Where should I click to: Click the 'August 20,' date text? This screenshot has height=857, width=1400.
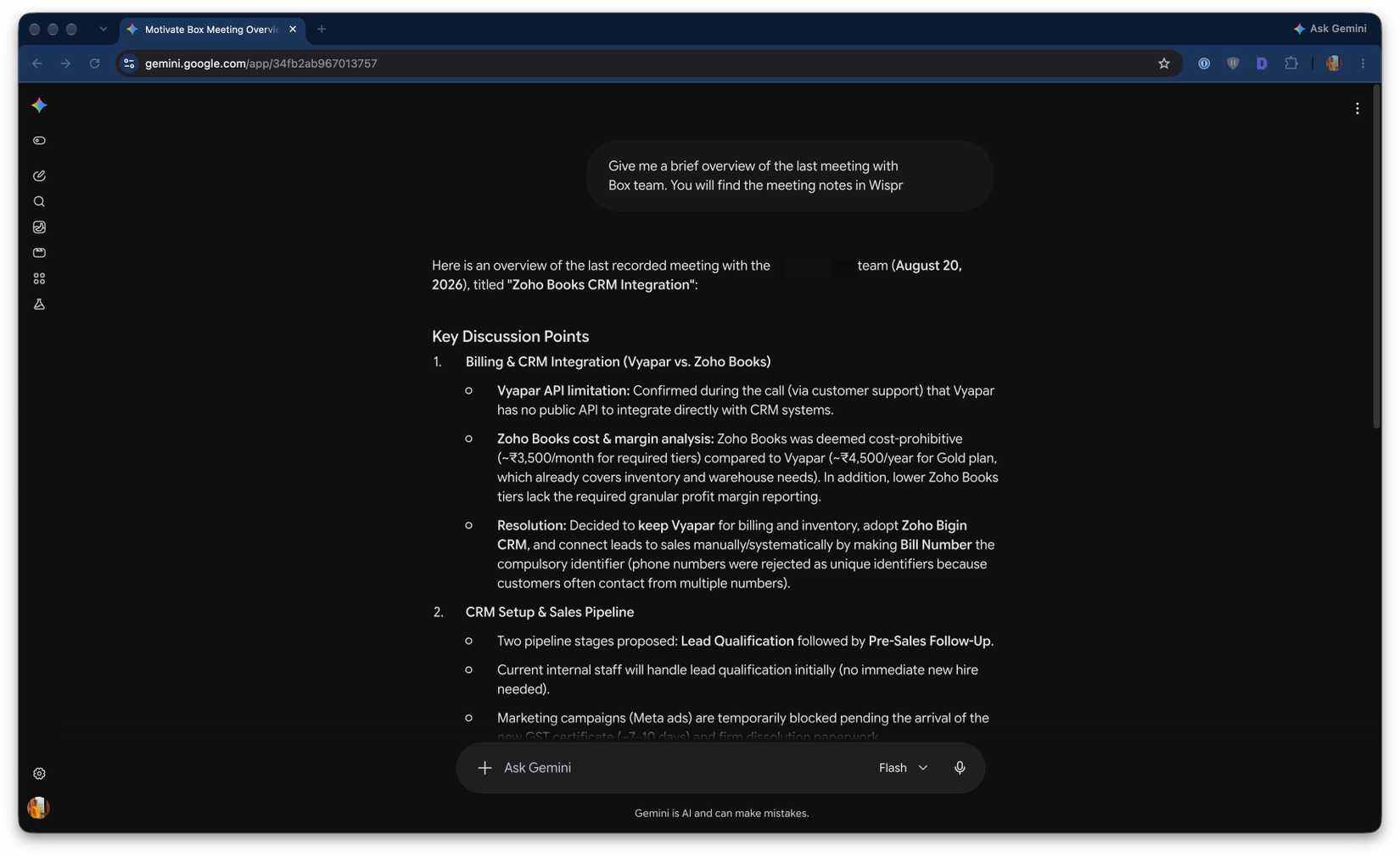point(929,266)
